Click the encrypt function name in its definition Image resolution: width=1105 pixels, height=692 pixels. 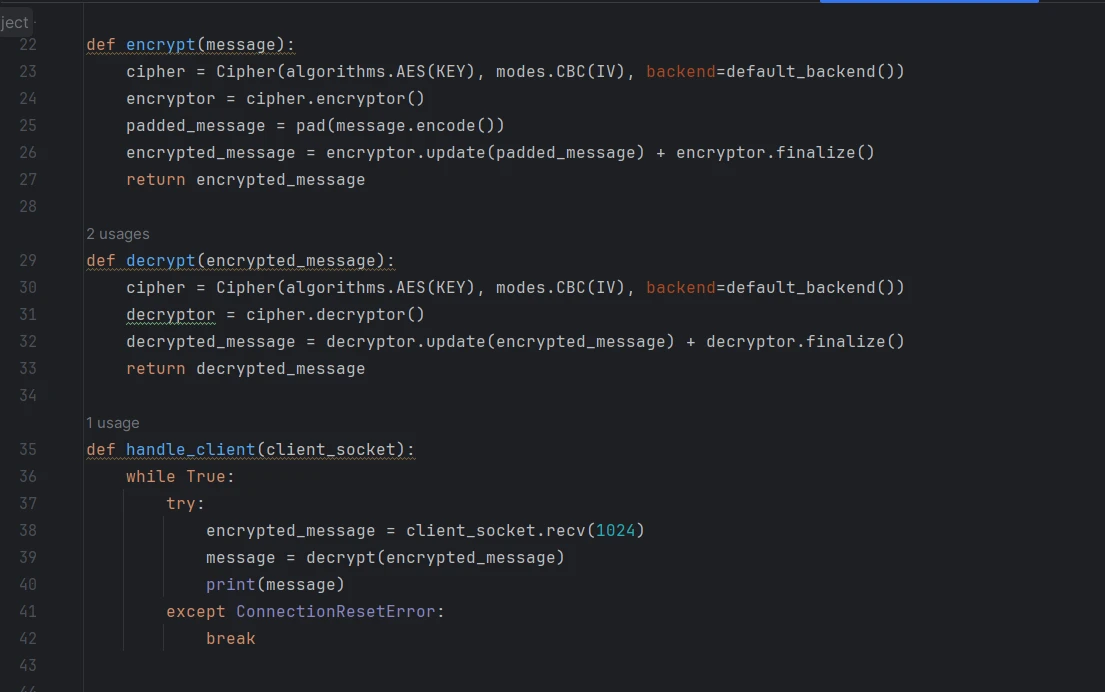(161, 44)
